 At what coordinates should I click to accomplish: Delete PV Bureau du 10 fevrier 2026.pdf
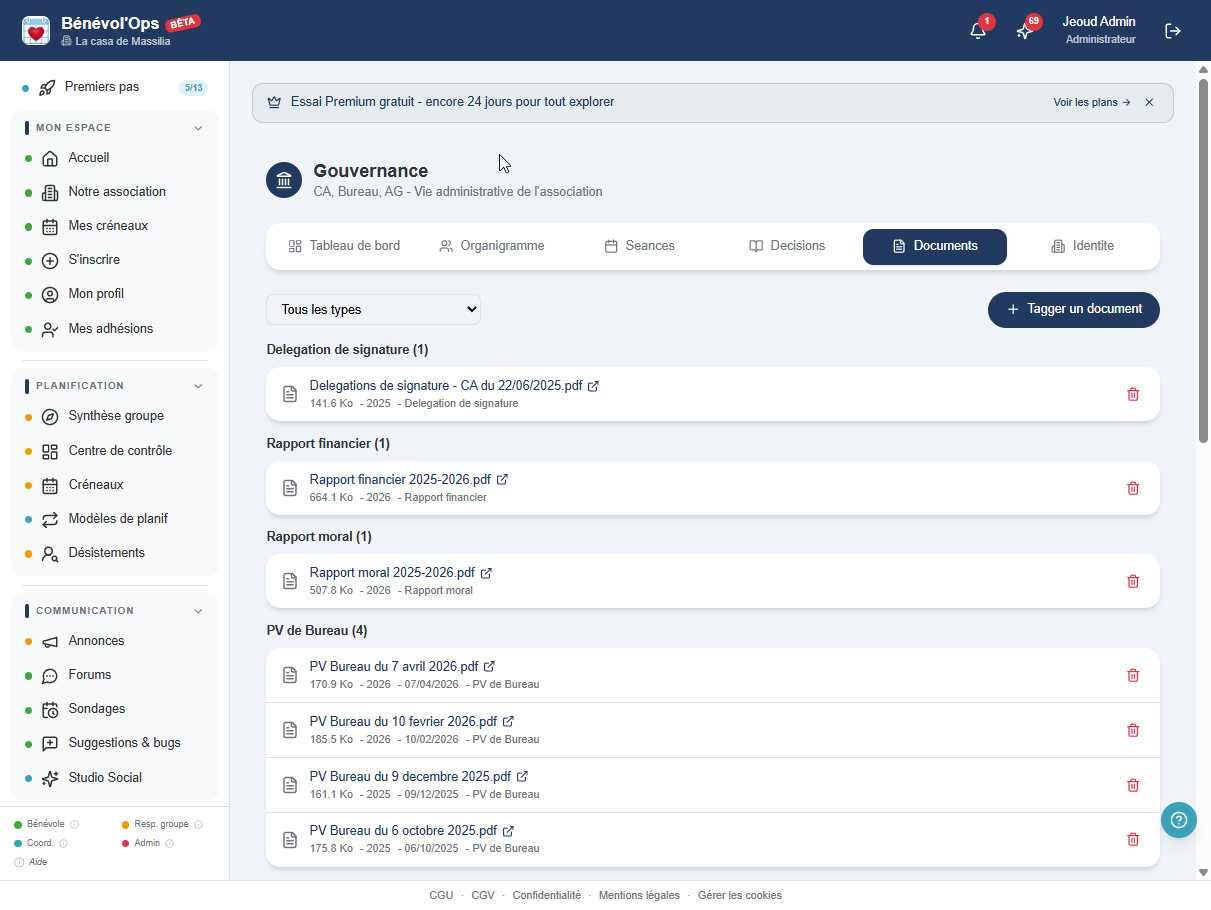click(1133, 730)
